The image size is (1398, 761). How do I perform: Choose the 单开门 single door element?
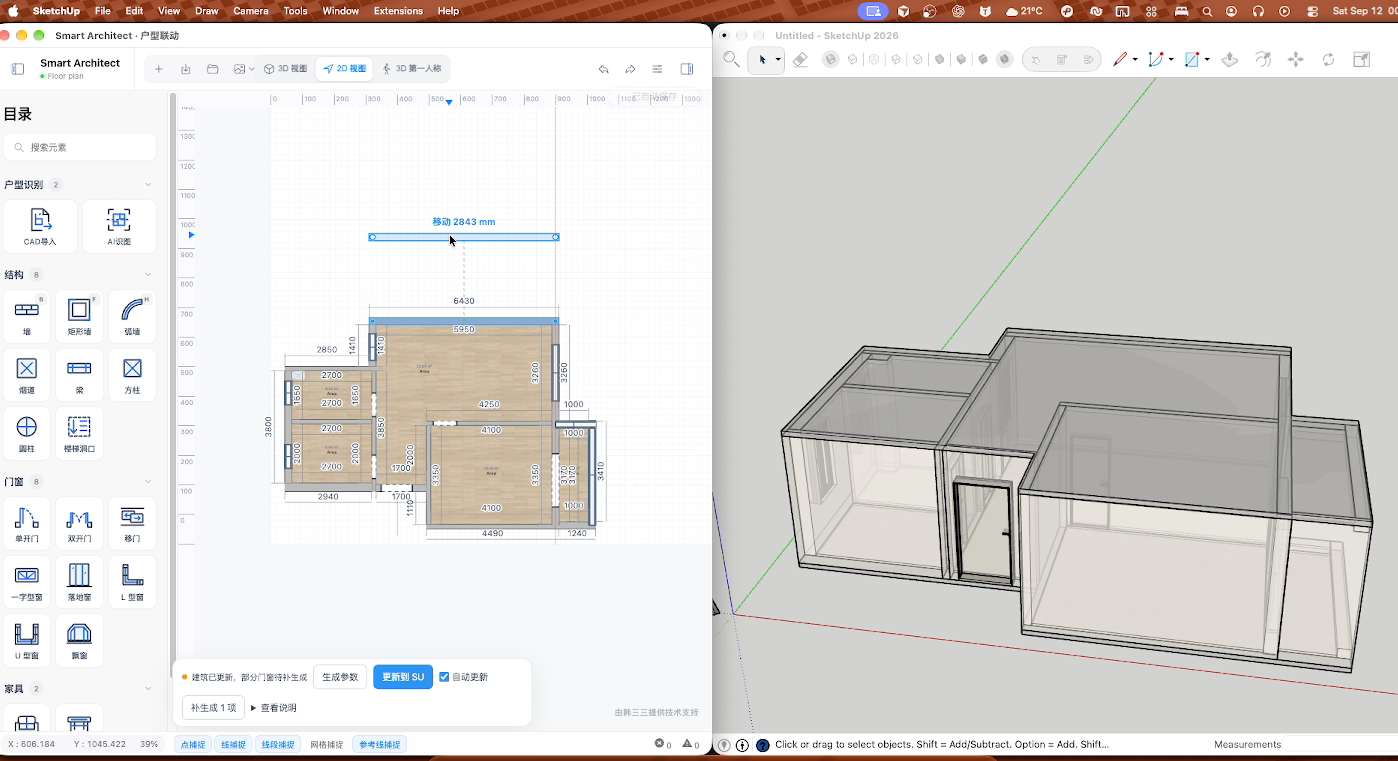[27, 524]
